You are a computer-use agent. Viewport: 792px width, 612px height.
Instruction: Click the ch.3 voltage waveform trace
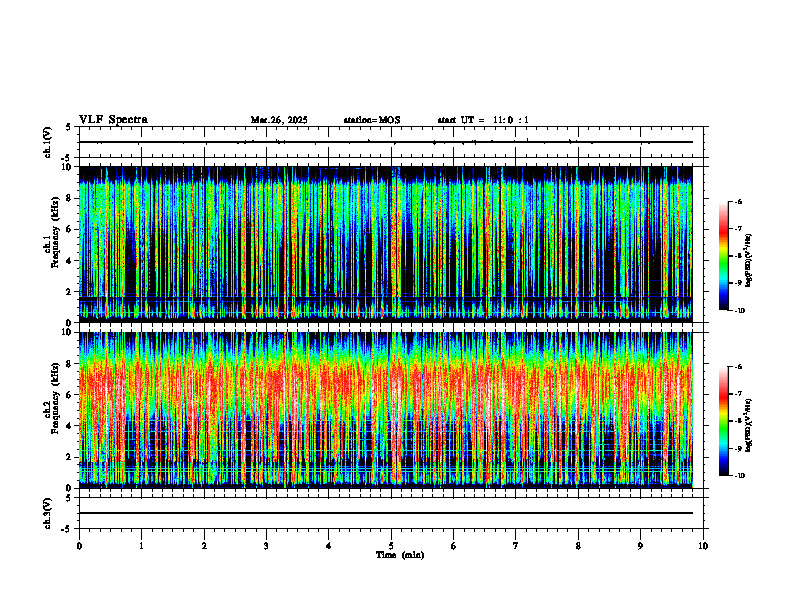coord(386,513)
